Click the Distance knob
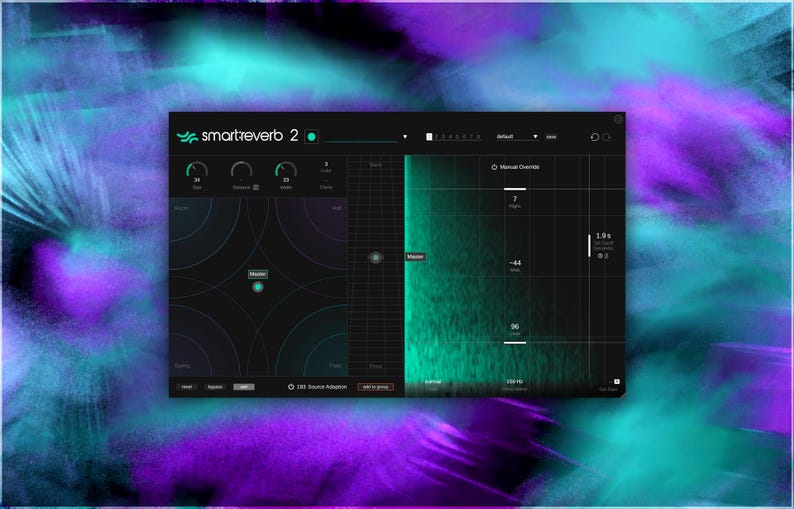This screenshot has width=794, height=509. [242, 171]
